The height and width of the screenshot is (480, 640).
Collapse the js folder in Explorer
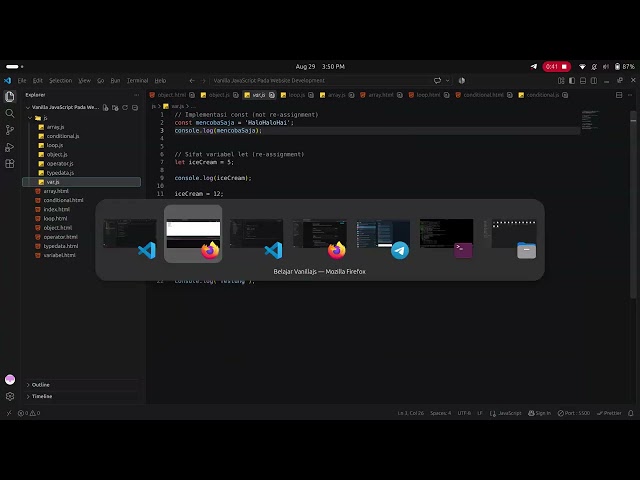pos(39,118)
